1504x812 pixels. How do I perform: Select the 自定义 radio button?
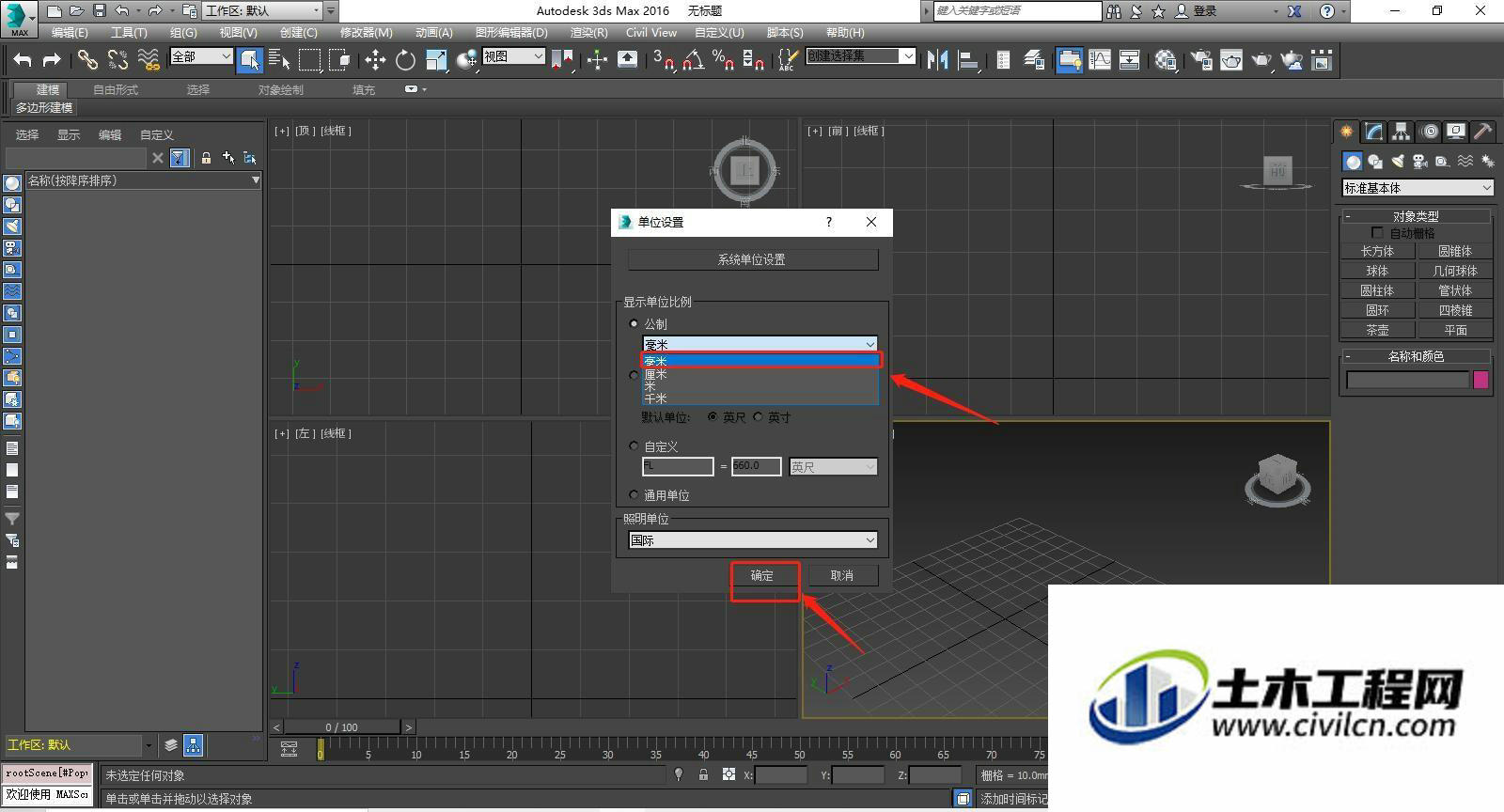pos(634,445)
